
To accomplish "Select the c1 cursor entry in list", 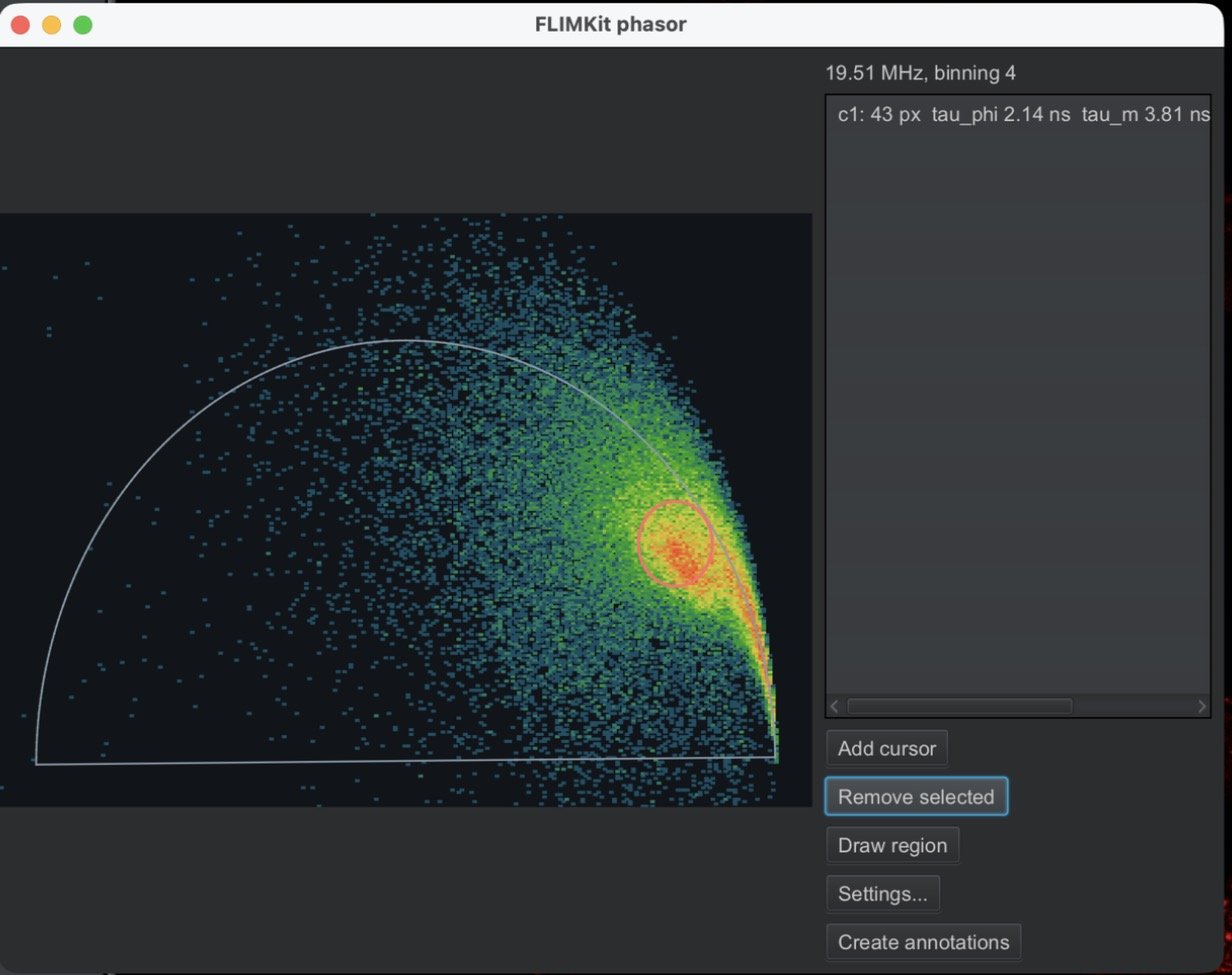I will pyautogui.click(x=1018, y=115).
